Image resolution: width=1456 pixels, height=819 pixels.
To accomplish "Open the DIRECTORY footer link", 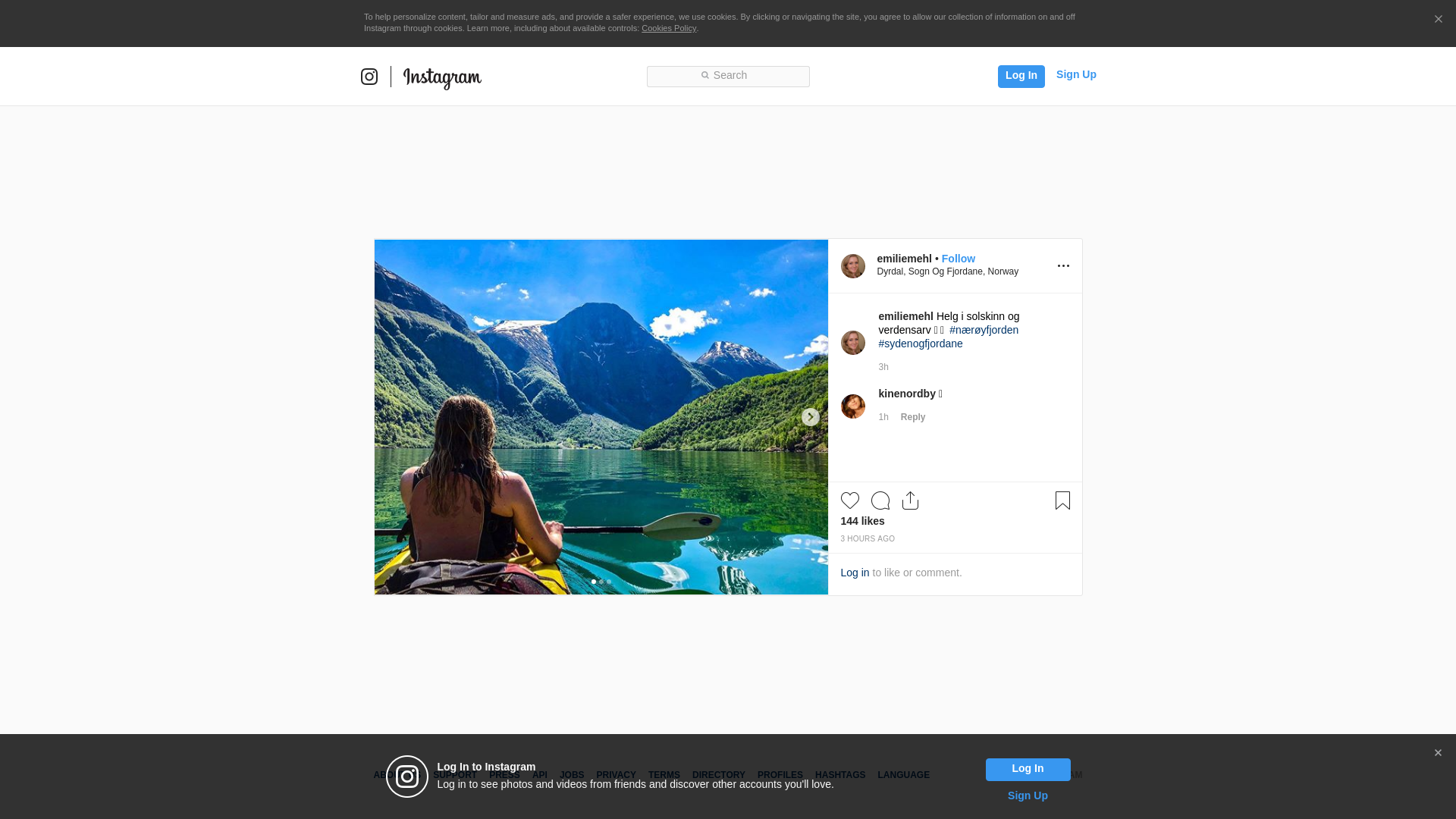I will 719,775.
